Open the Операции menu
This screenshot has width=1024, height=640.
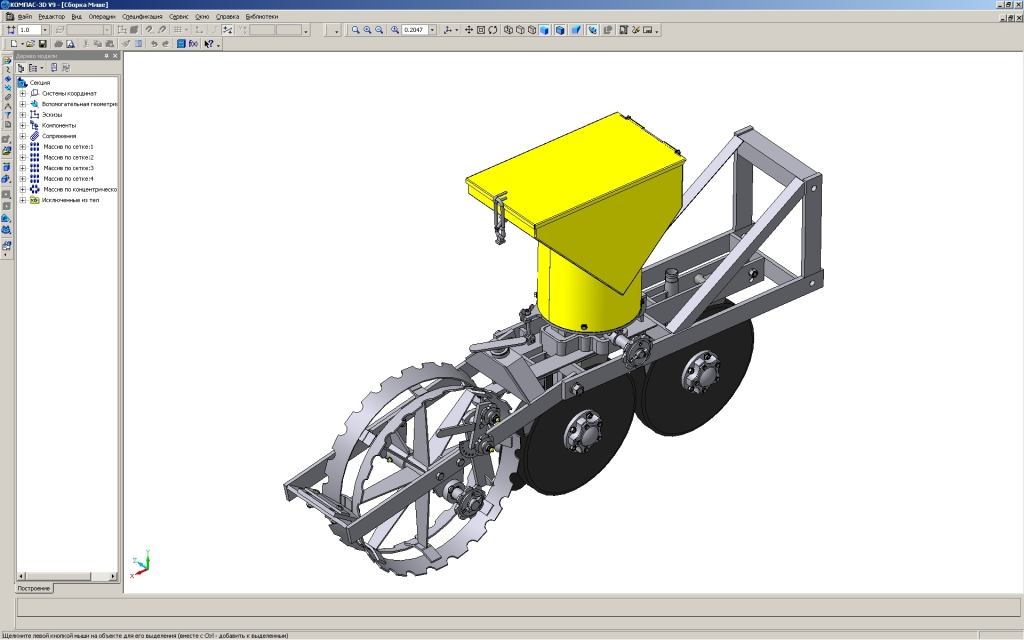point(101,17)
